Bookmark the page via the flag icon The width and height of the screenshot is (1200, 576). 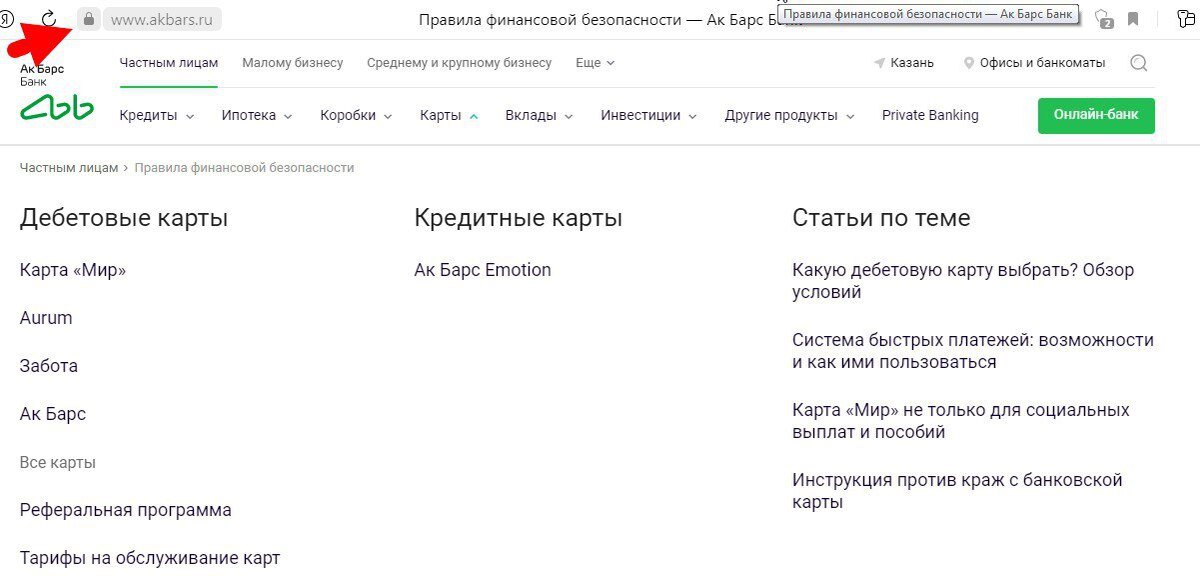click(1134, 17)
